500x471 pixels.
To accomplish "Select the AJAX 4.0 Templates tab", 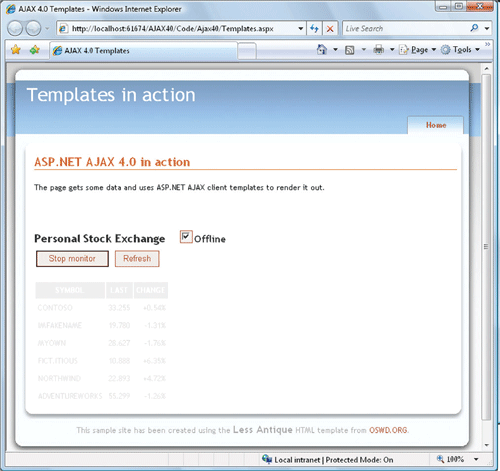I will click(143, 51).
